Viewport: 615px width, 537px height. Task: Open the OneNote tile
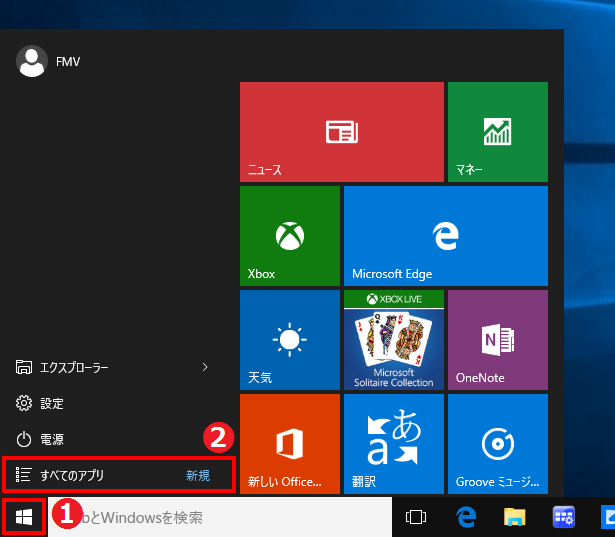point(498,340)
